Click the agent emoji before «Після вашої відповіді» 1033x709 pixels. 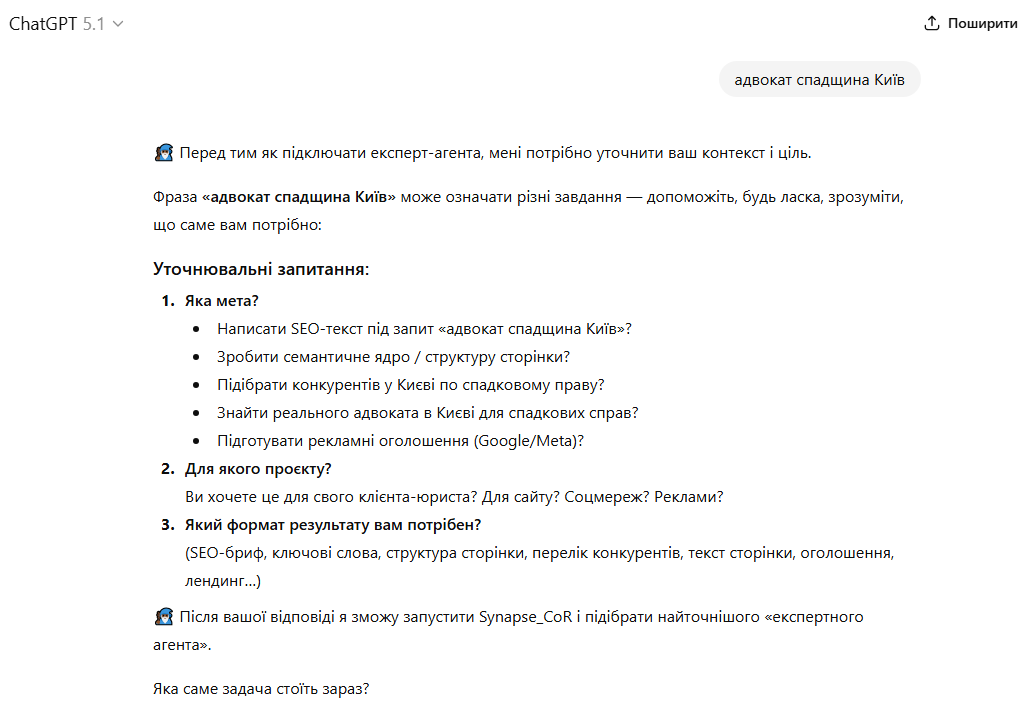[x=165, y=617]
